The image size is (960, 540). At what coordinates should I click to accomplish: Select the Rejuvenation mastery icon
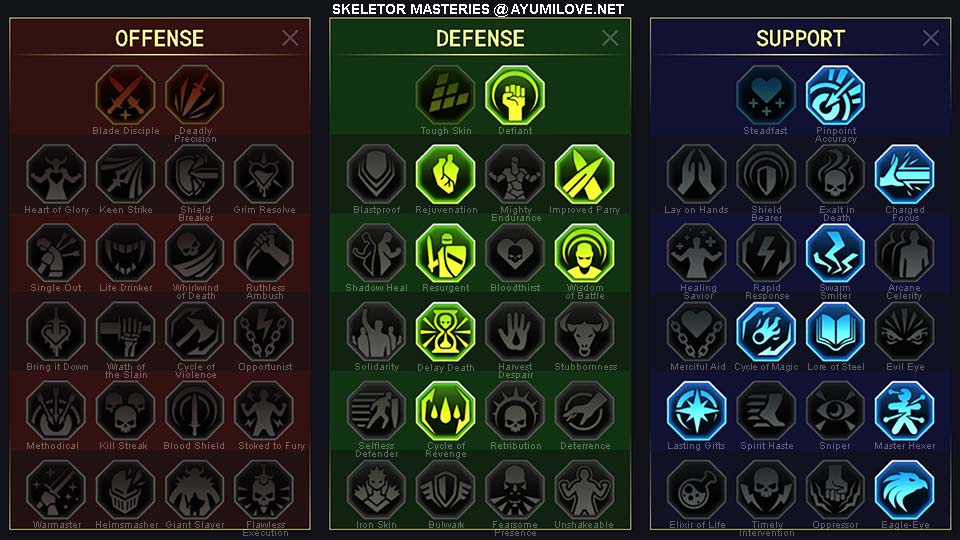[x=446, y=174]
